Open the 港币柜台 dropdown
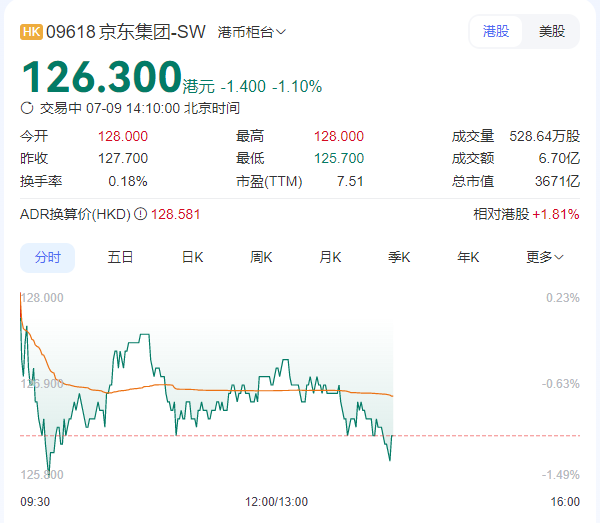Viewport: 600px width, 523px height. coord(252,32)
